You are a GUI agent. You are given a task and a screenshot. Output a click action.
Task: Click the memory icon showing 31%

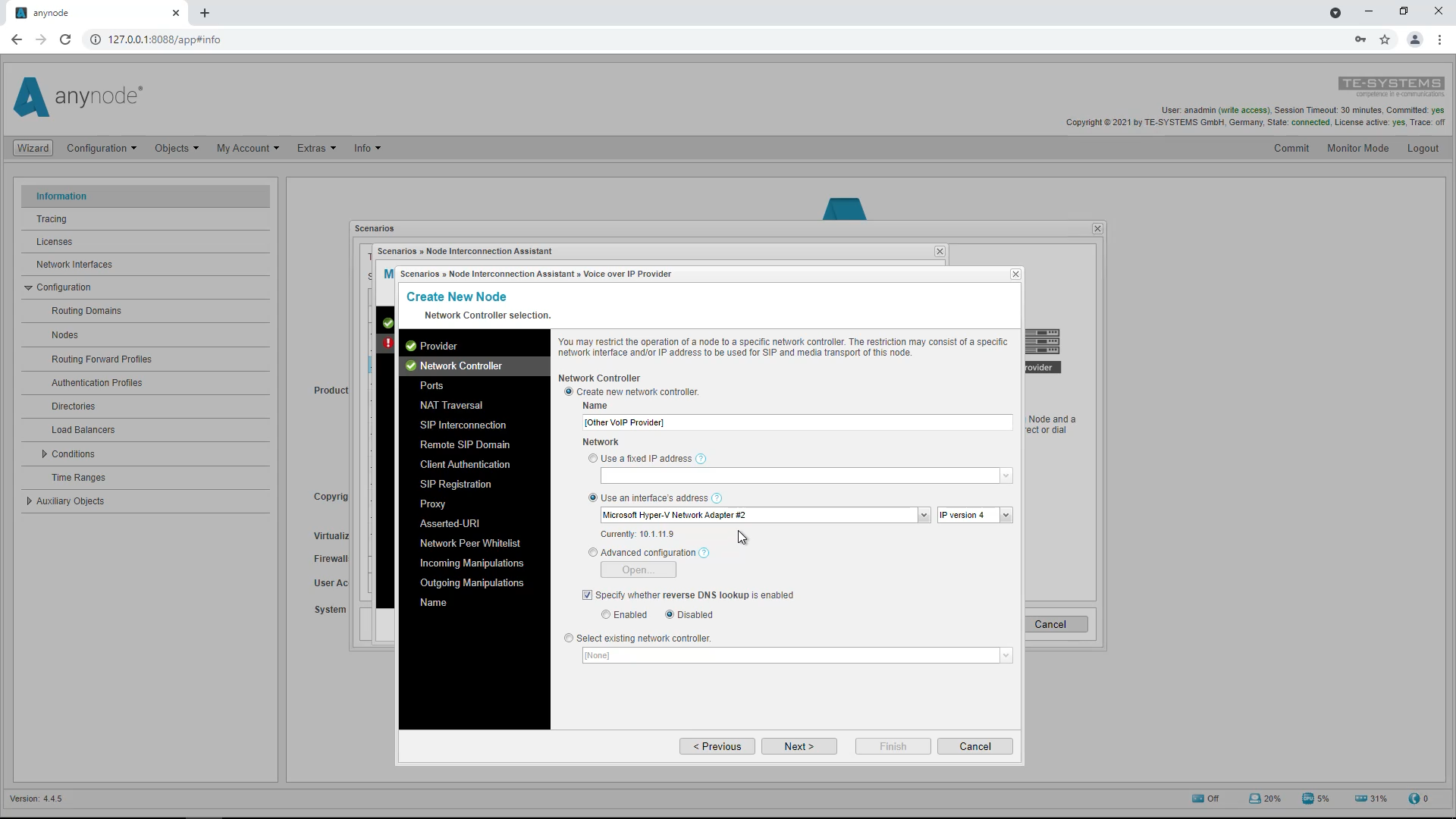[x=1360, y=799]
